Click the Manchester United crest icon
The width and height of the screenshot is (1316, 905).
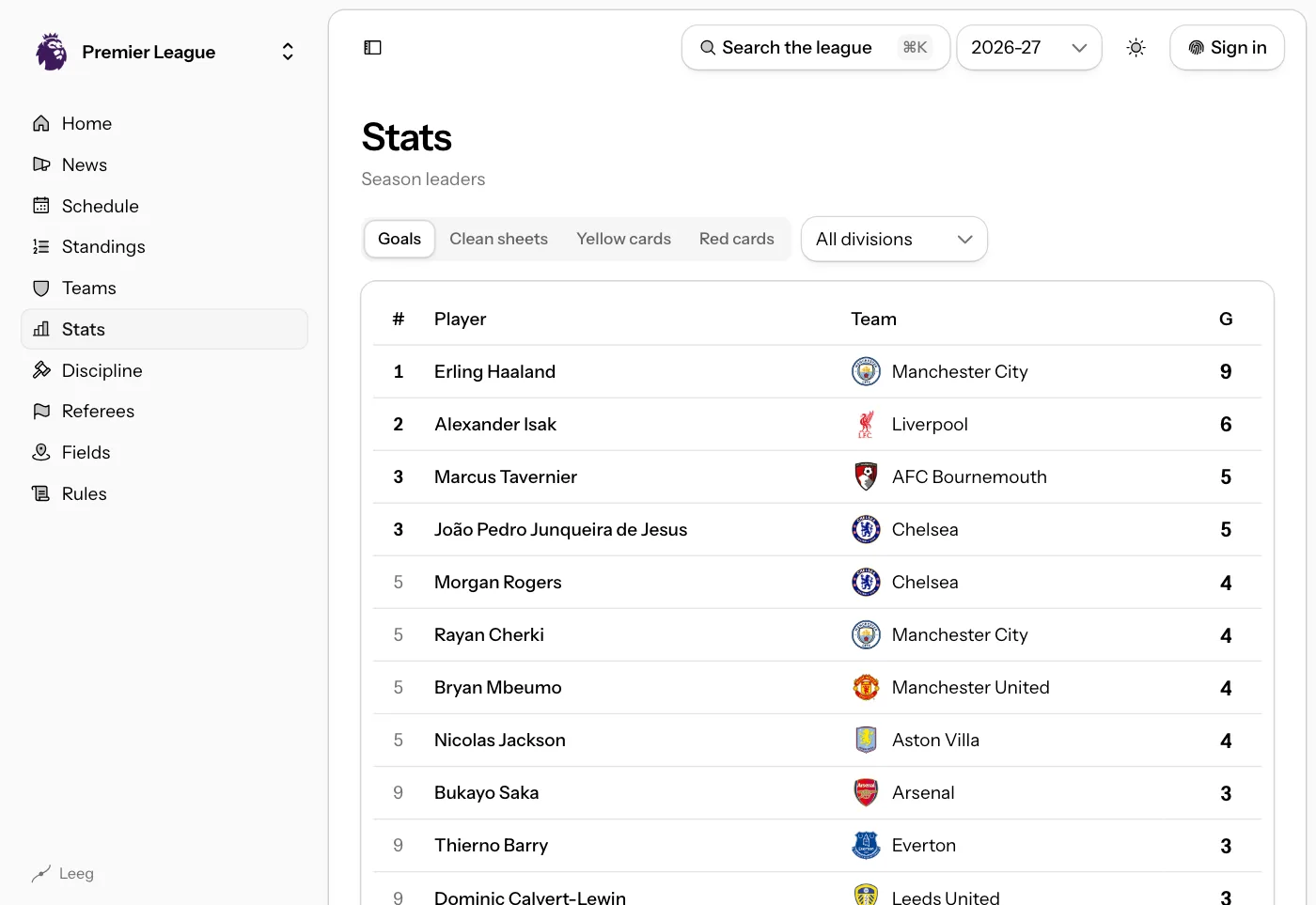click(866, 687)
